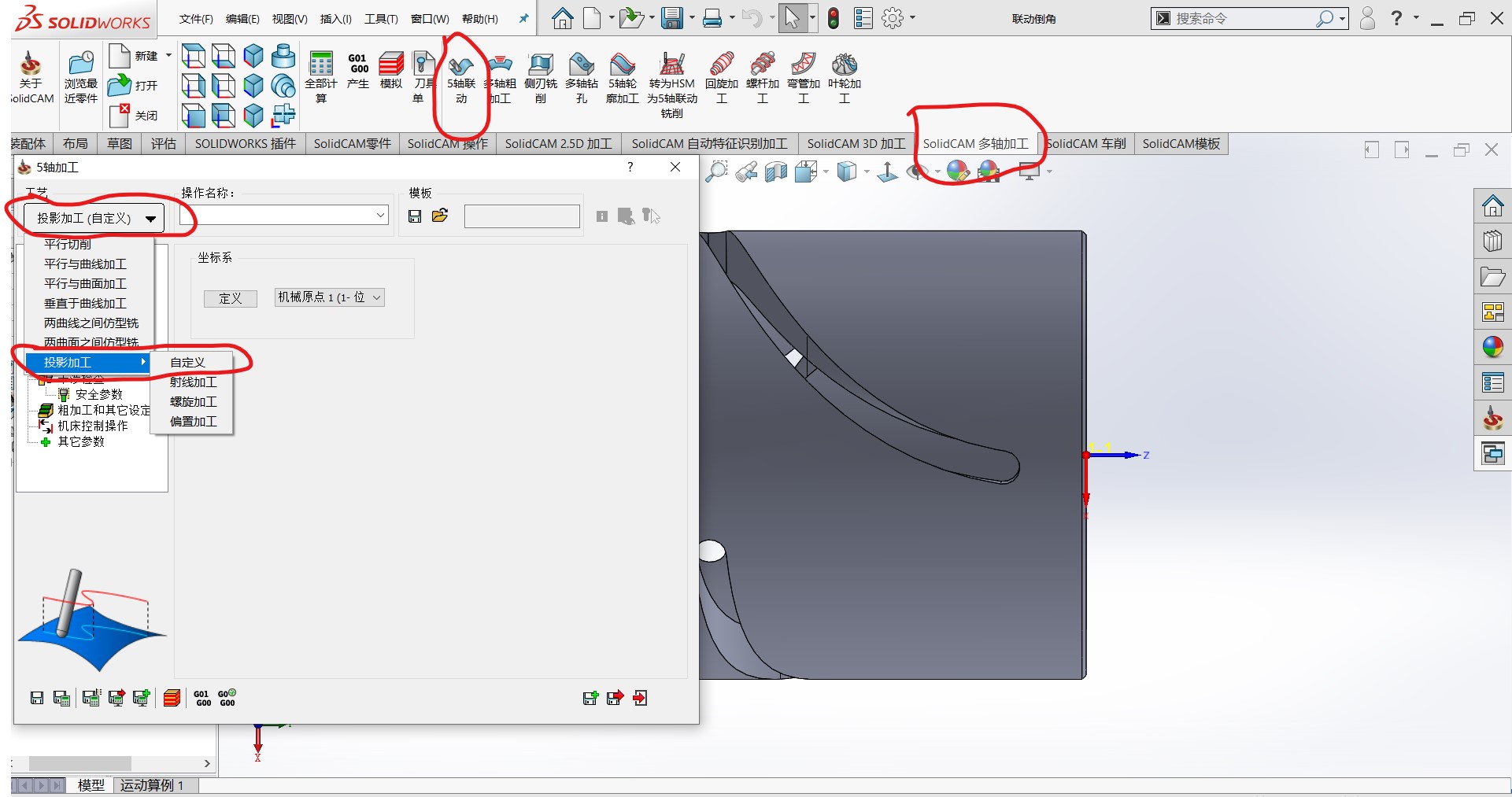Switch to the SolidCAM 2.5D 加工 tab
This screenshot has height=797, width=1512.
[559, 144]
